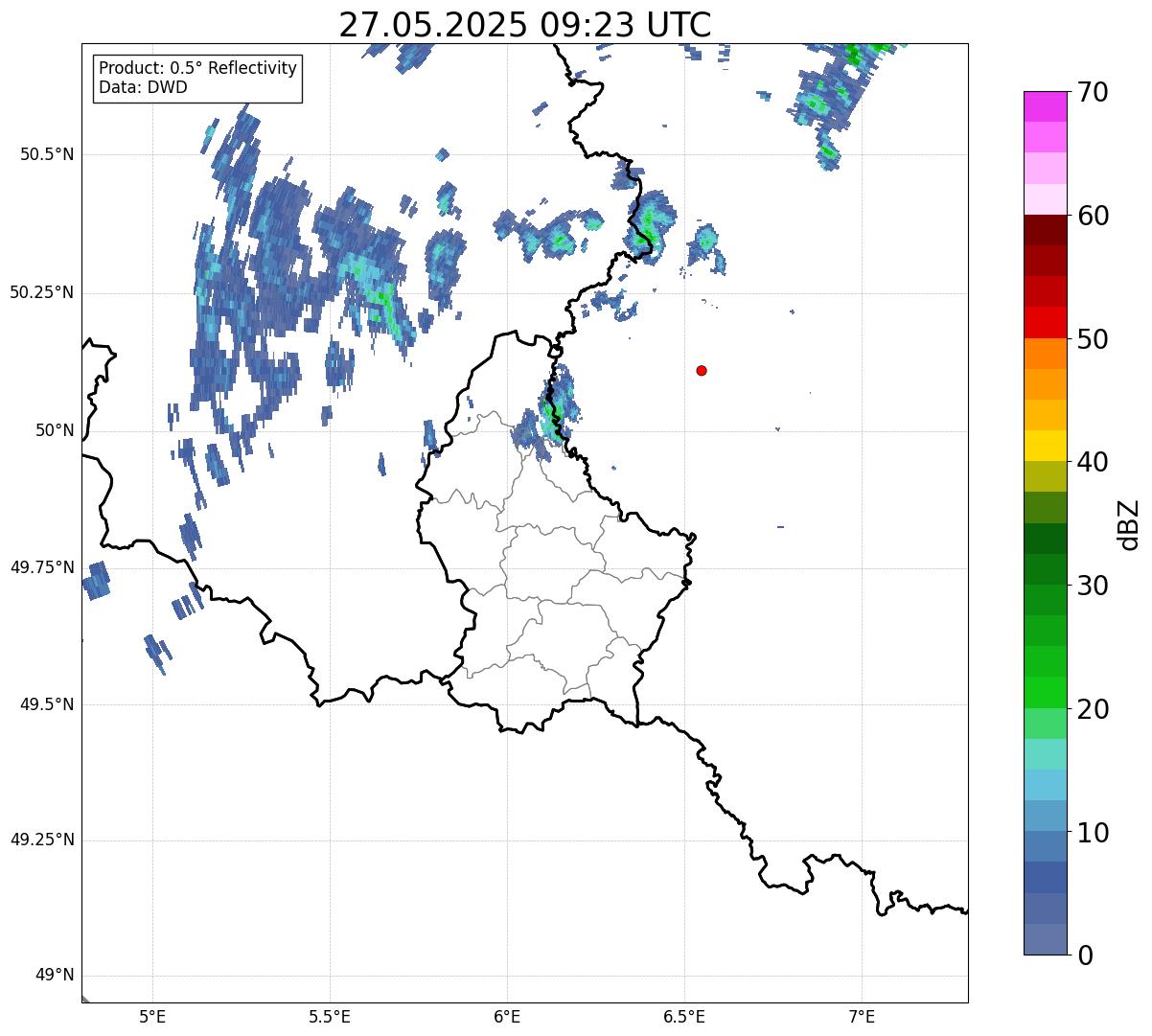Click the 5°E longitude label
Viewport: 1152px width, 1036px height.
tap(152, 1017)
